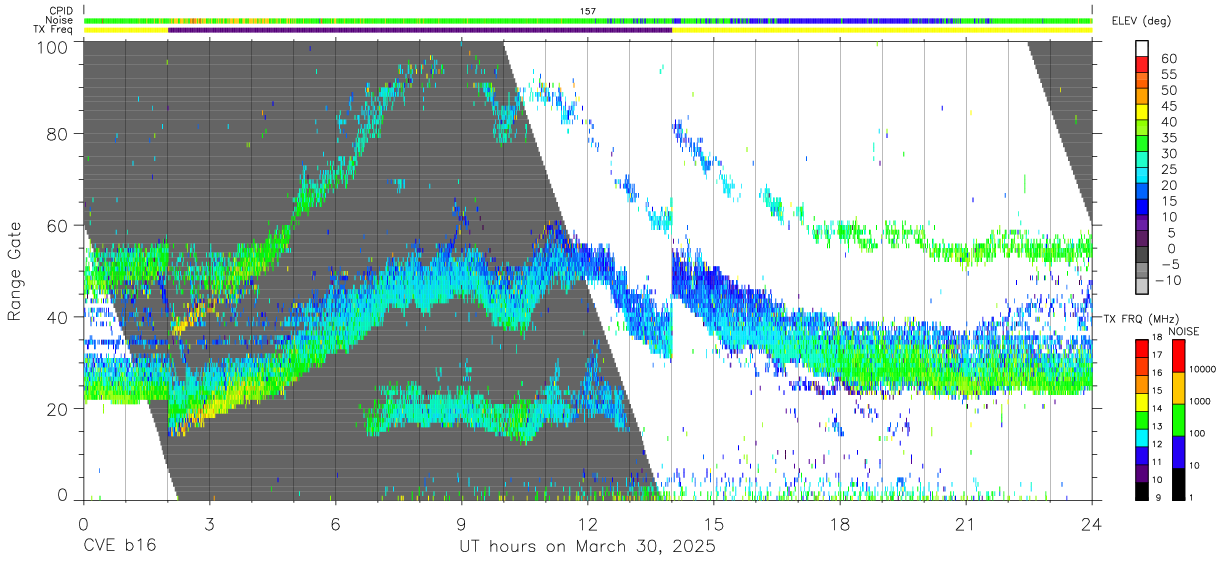Click the '-10' label on the ELEV scale
Screen dimensions: 1228x567
(1166, 281)
